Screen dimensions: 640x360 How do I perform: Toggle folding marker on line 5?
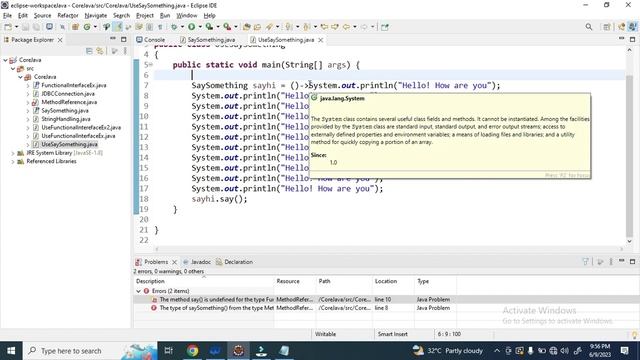pyautogui.click(x=151, y=65)
